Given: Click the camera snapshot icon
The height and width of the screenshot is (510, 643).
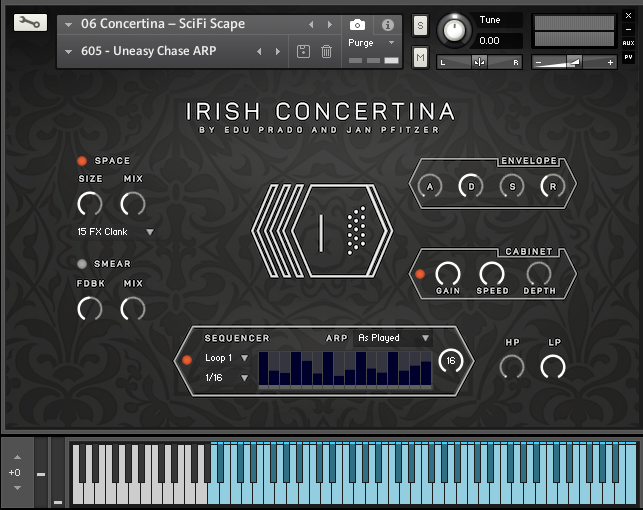Looking at the screenshot, I should (x=358, y=24).
